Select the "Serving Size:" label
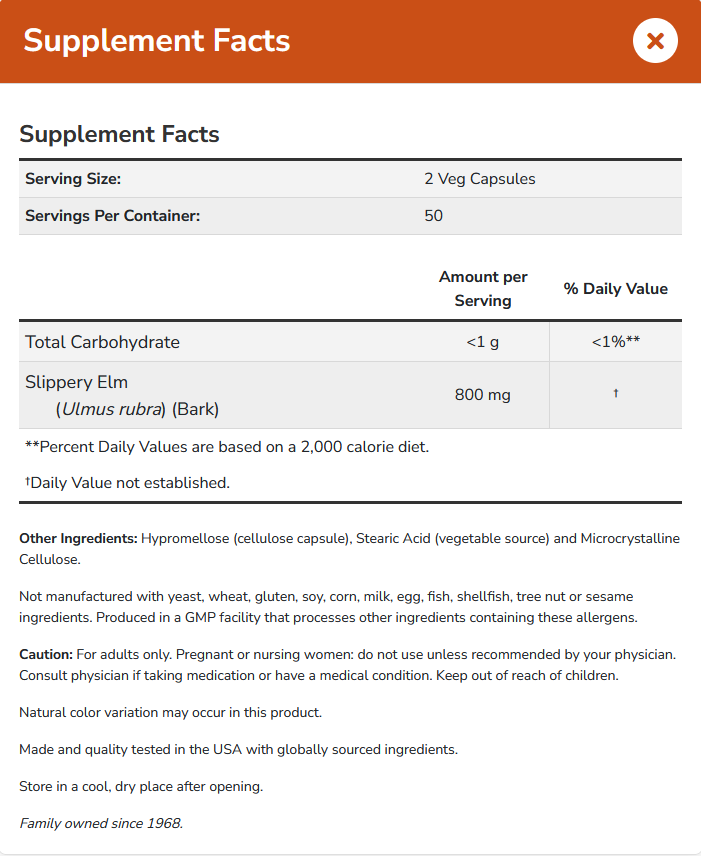Viewport: 701px width, 856px height. pos(73,179)
